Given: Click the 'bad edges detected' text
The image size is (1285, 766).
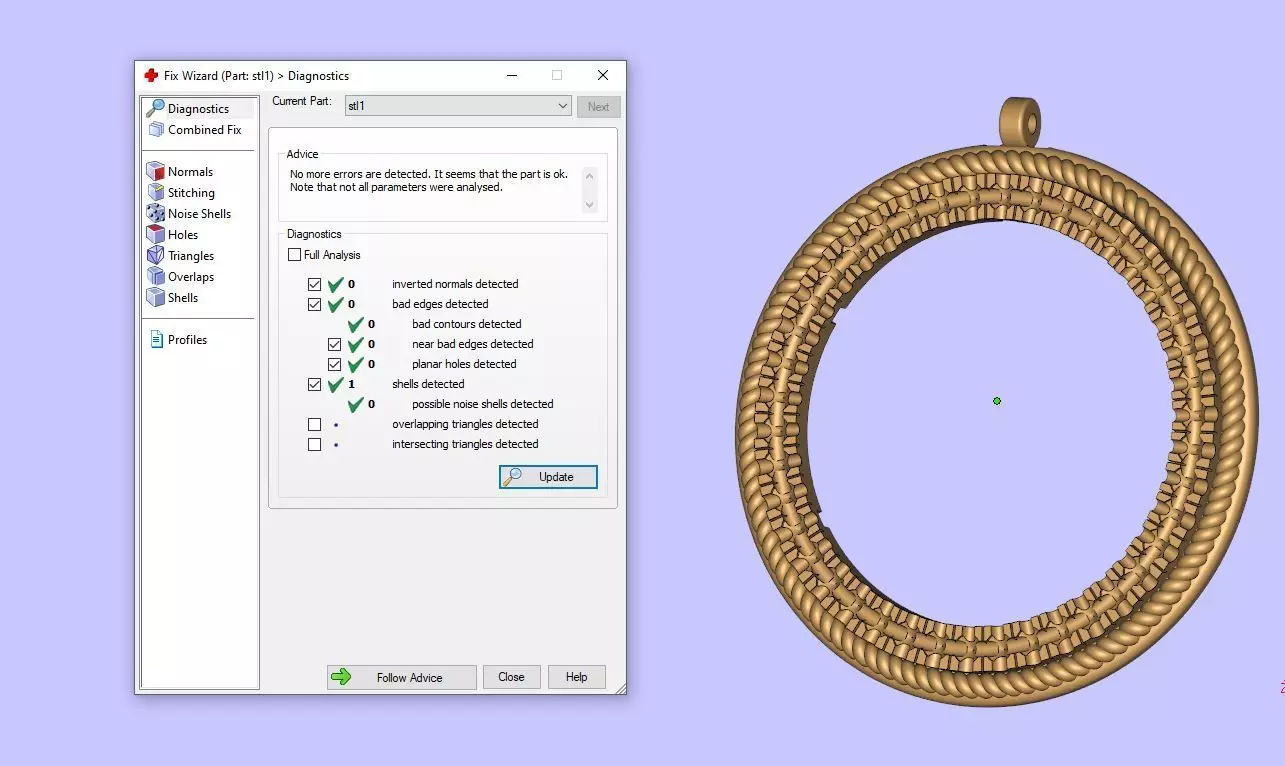Looking at the screenshot, I should coord(440,304).
